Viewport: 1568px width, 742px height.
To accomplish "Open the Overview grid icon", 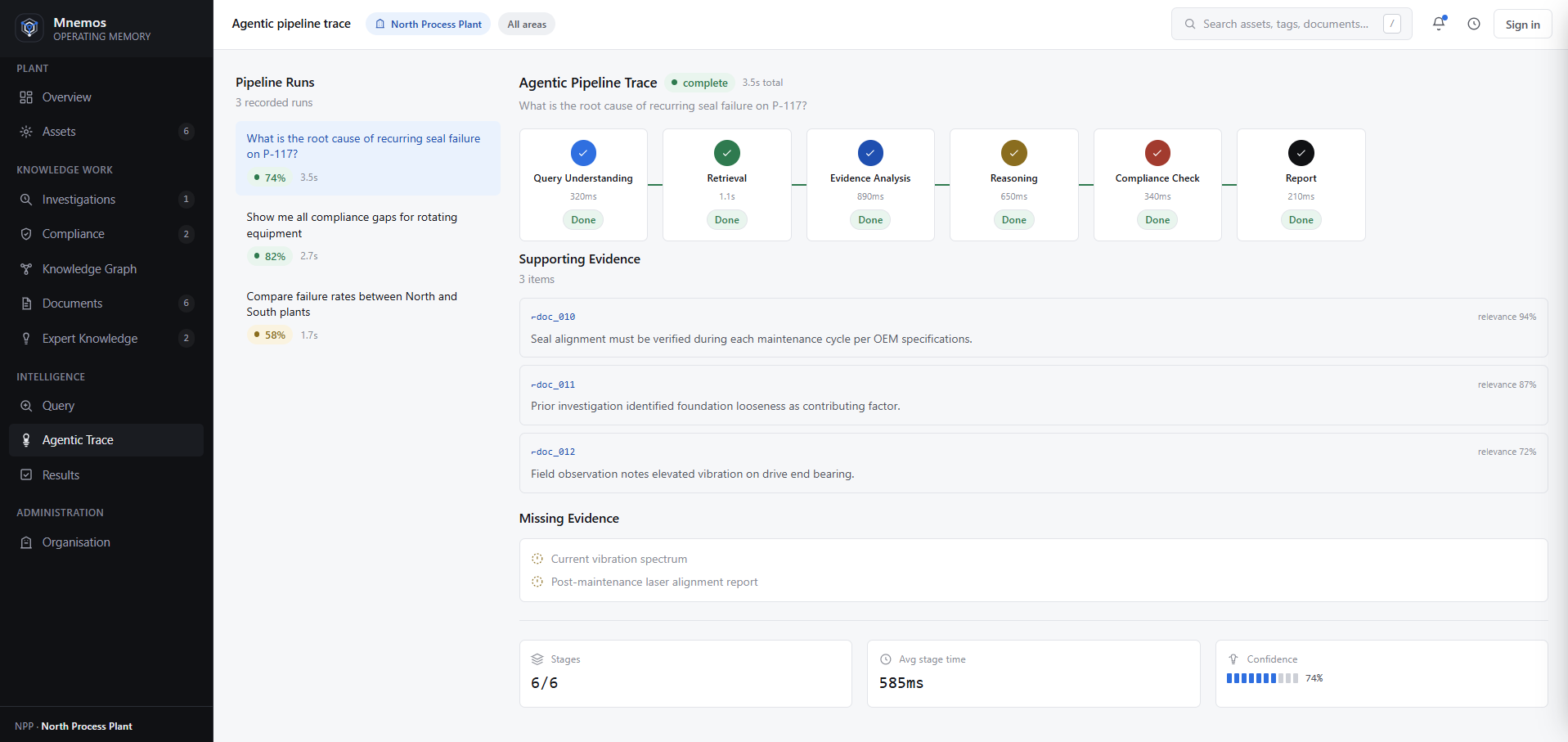I will [x=26, y=97].
